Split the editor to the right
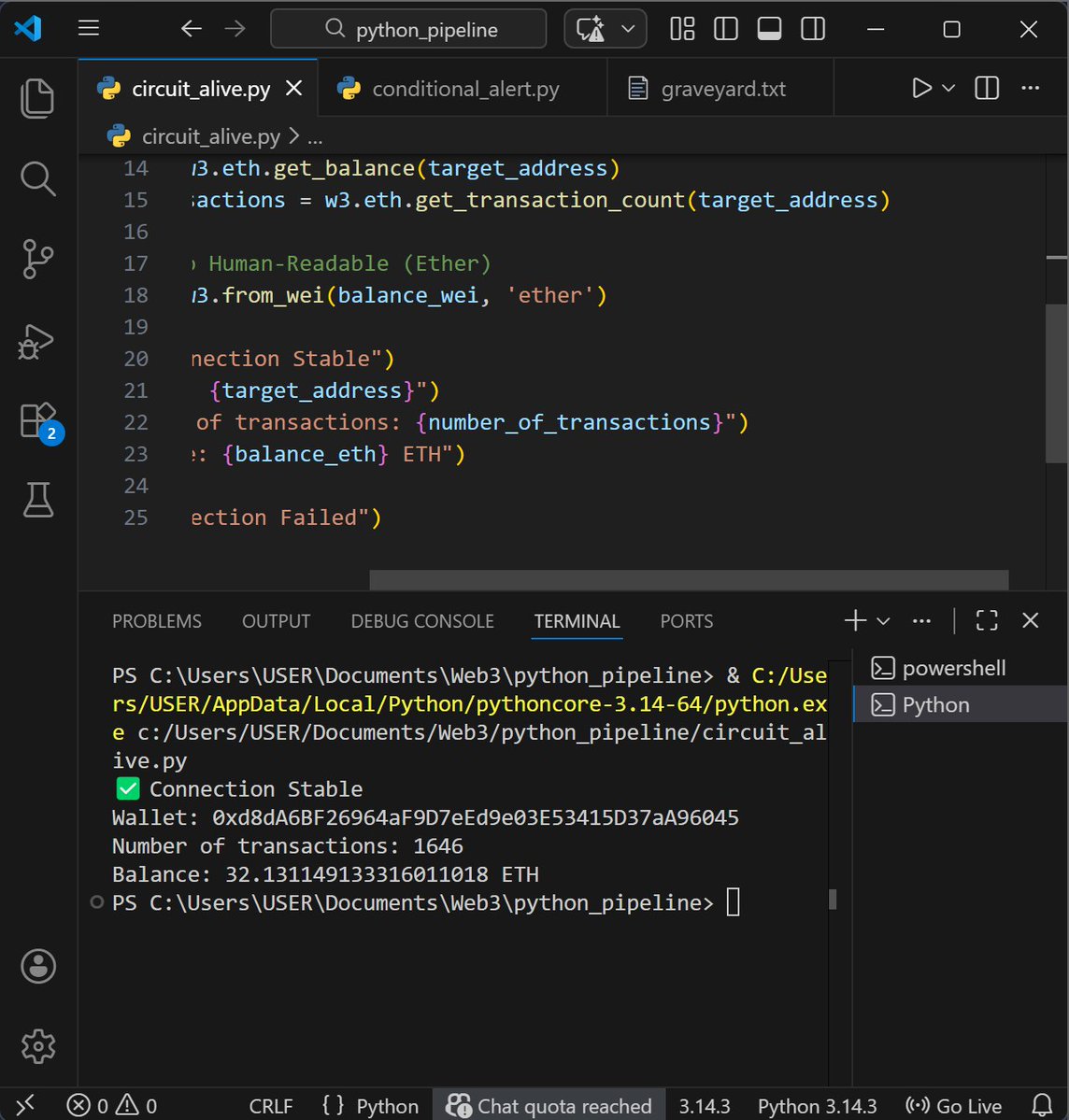Screen dimensions: 1069x1120 tap(987, 88)
